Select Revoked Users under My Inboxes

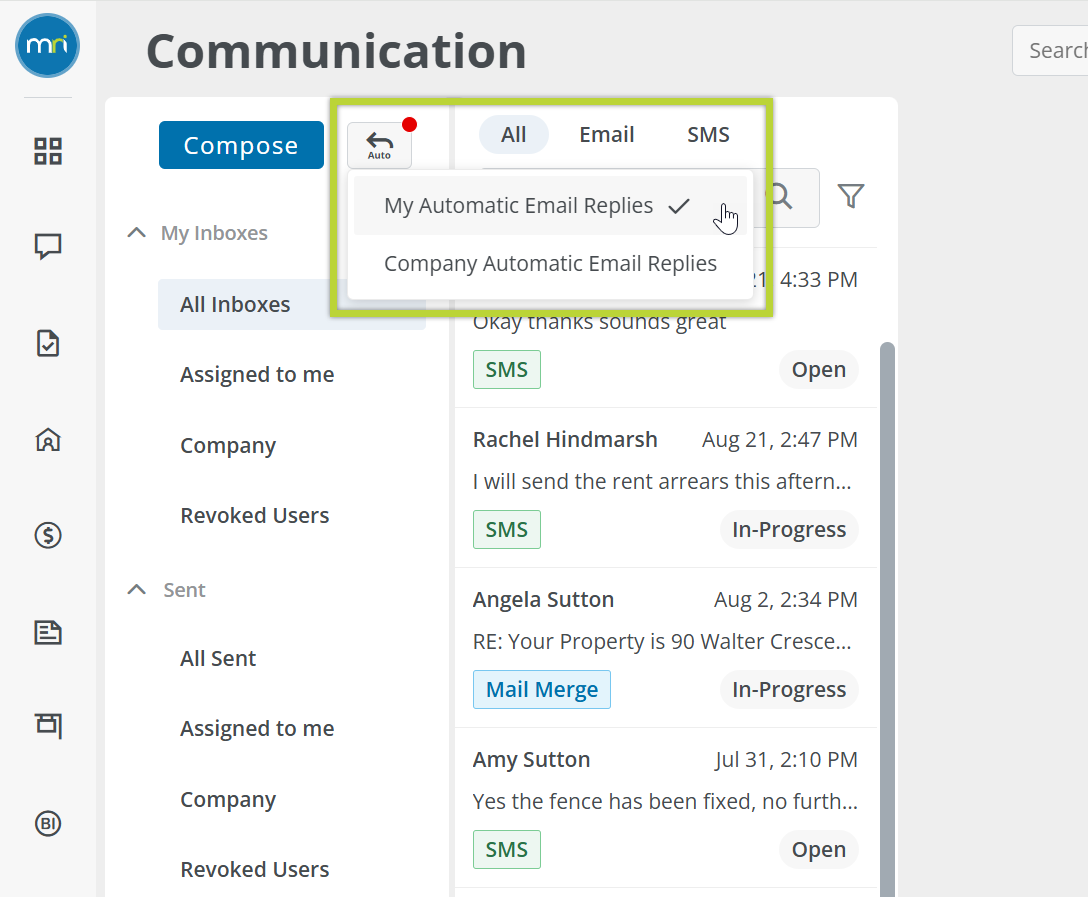(254, 516)
